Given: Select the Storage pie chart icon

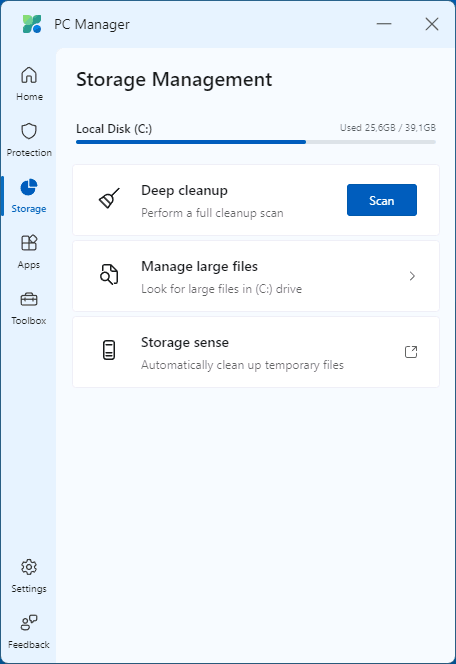Looking at the screenshot, I should 29,187.
